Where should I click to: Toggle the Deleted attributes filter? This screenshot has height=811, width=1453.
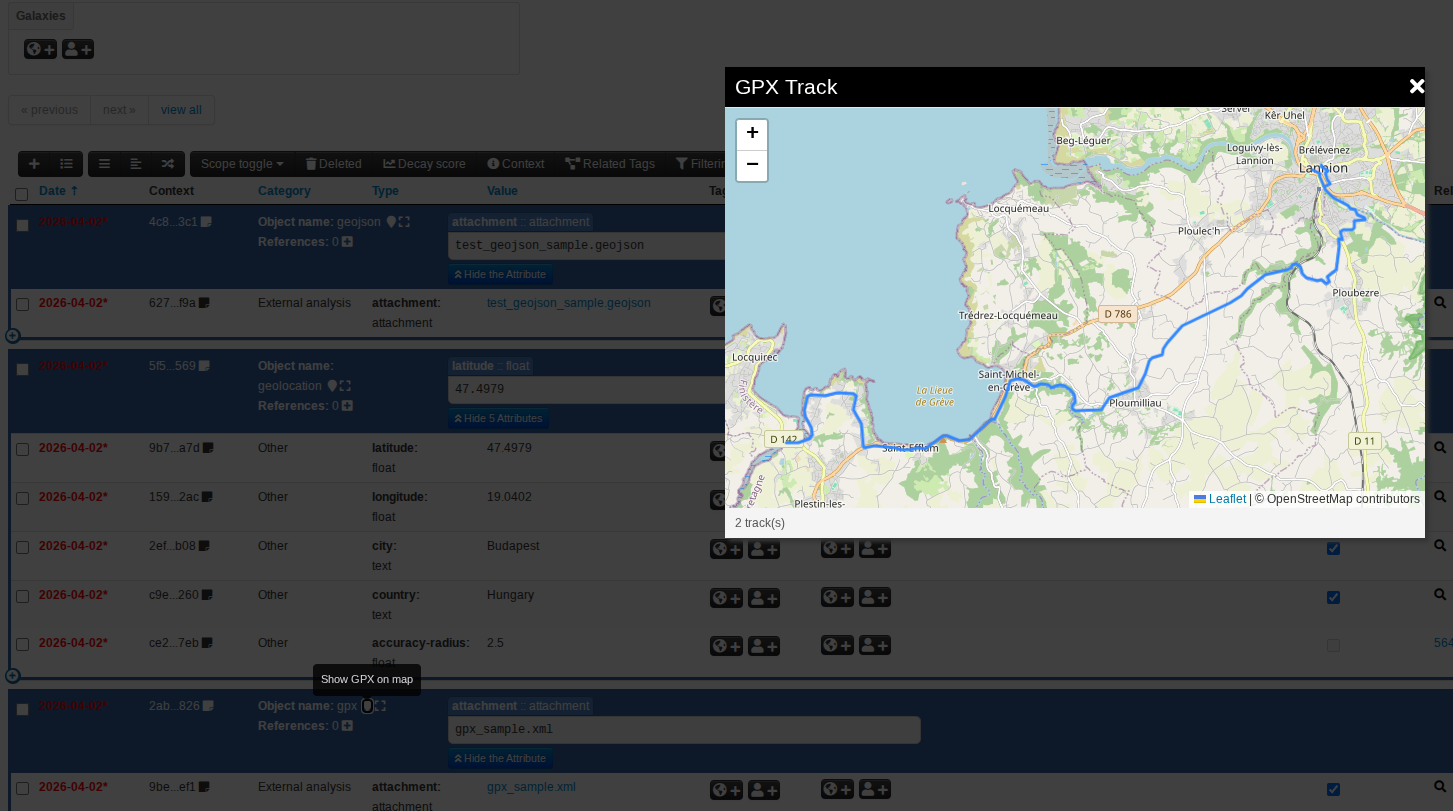coord(333,164)
